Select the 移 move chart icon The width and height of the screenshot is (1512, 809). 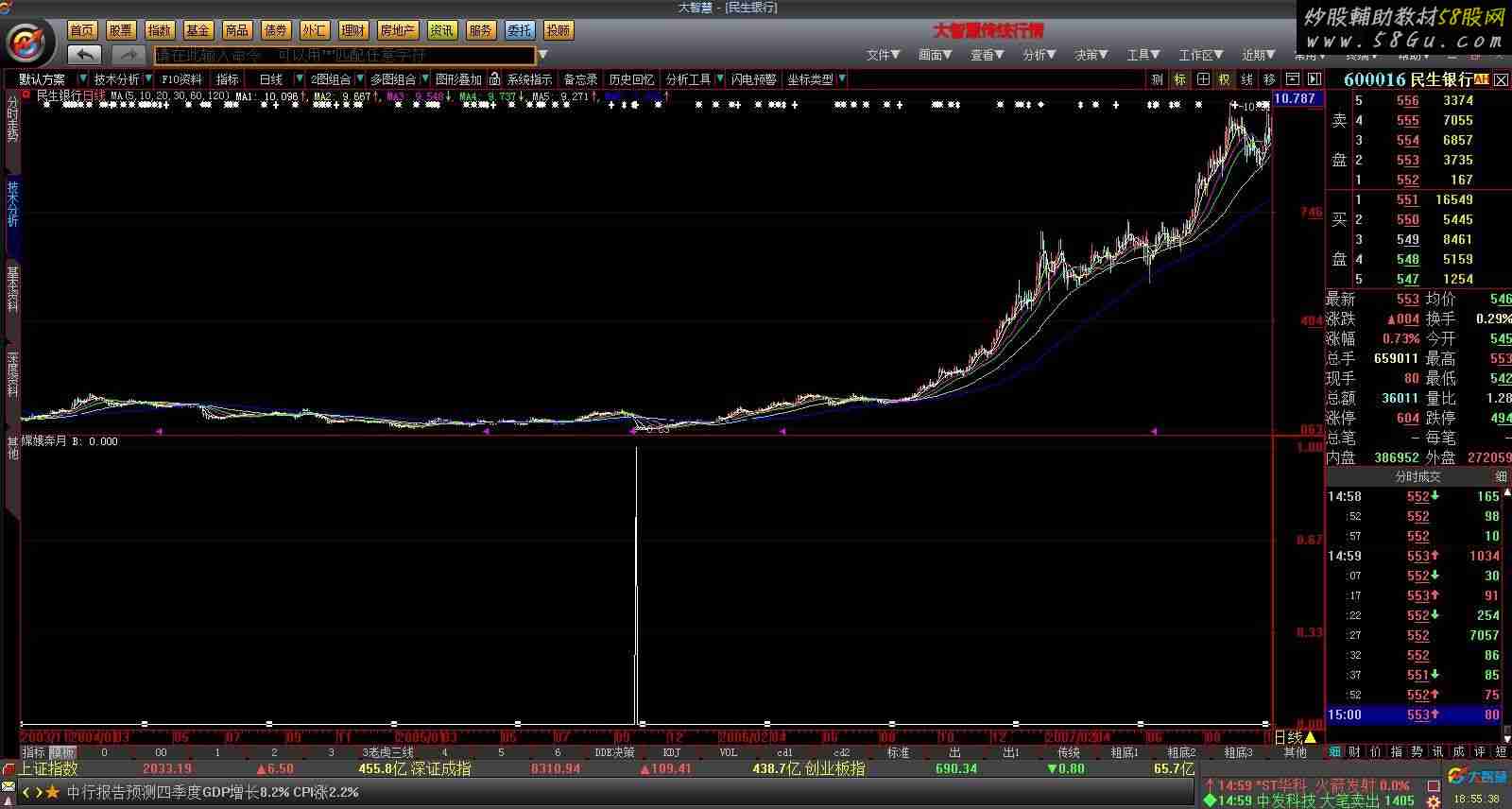[x=1269, y=79]
